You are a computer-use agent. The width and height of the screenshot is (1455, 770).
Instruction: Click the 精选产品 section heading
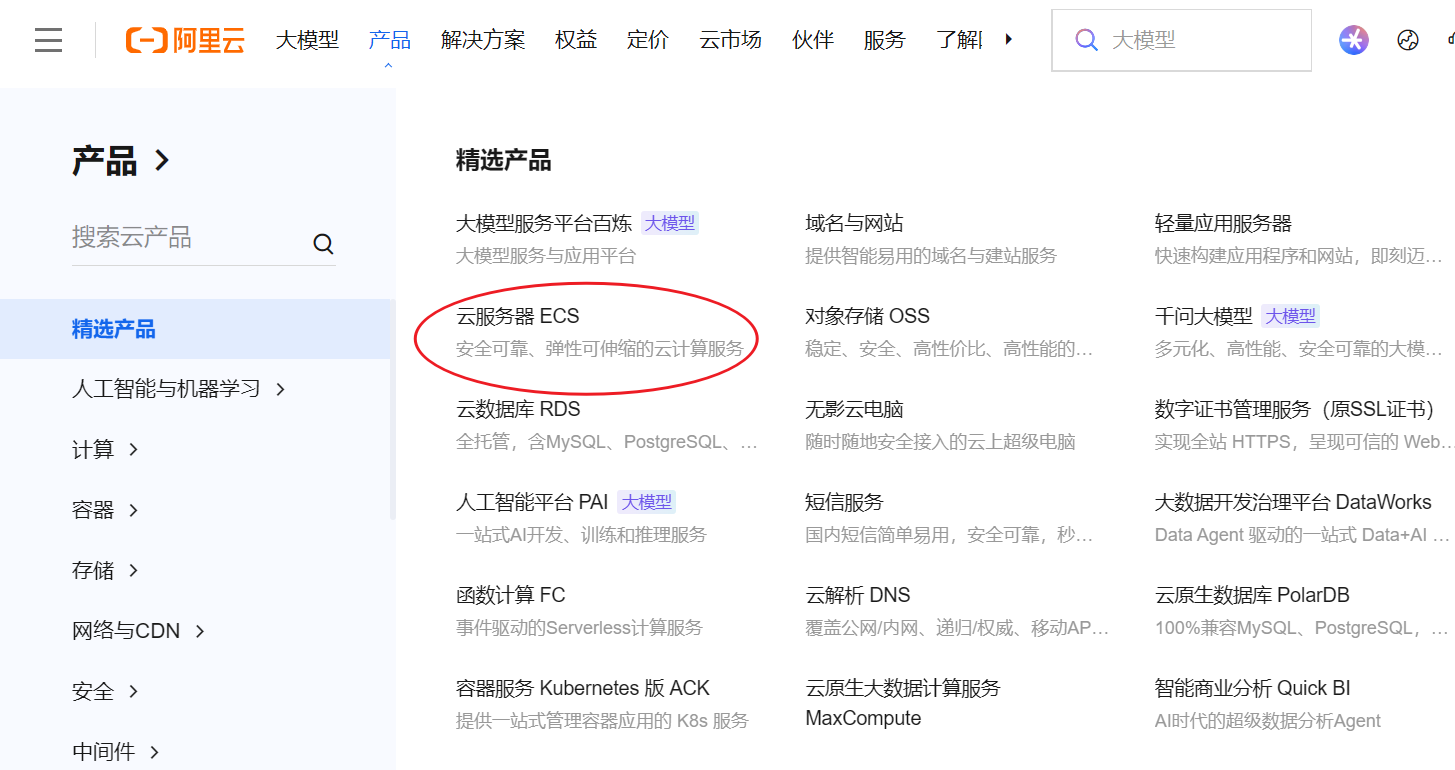coord(503,160)
